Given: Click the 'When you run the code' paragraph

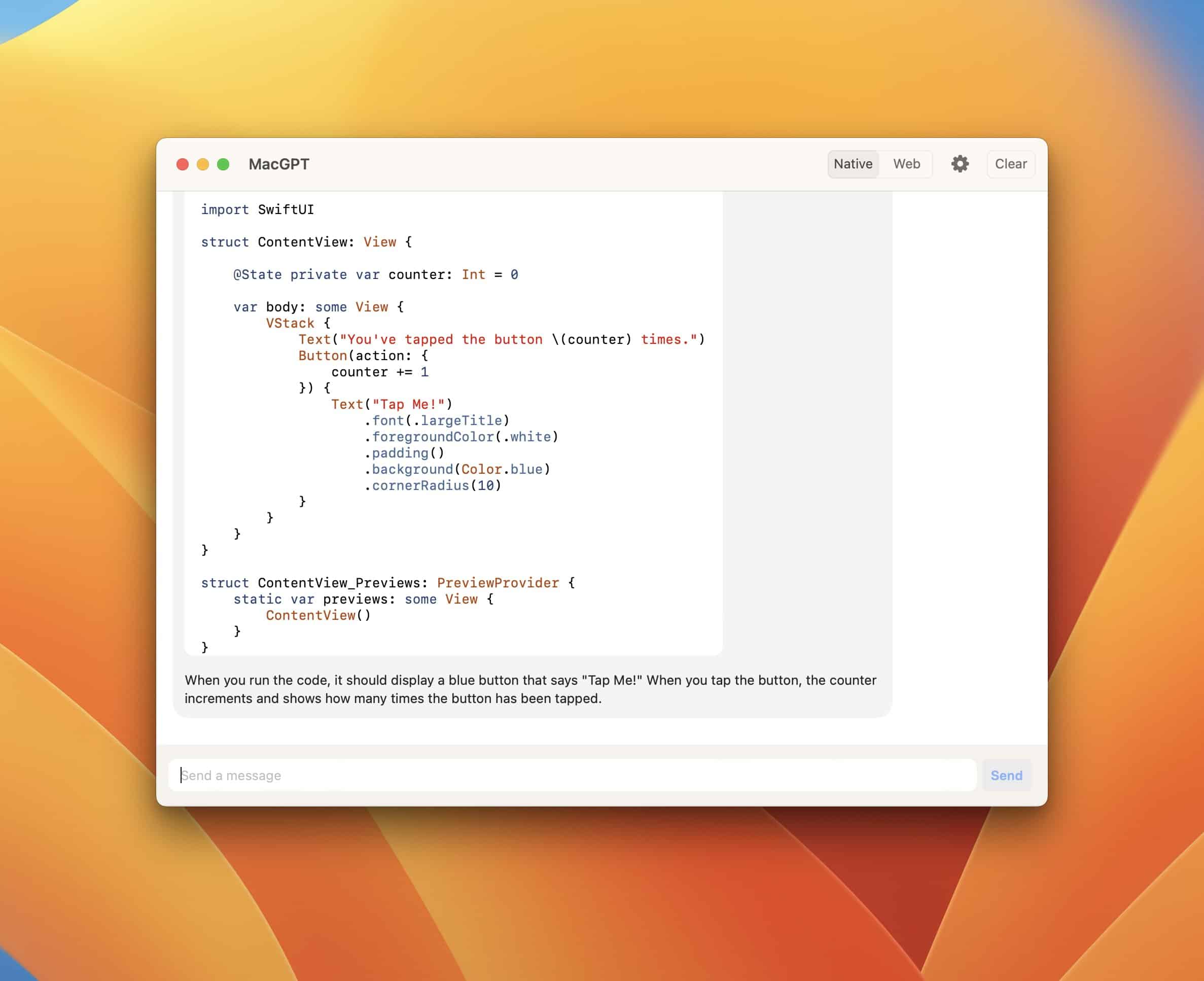Looking at the screenshot, I should click(530, 689).
